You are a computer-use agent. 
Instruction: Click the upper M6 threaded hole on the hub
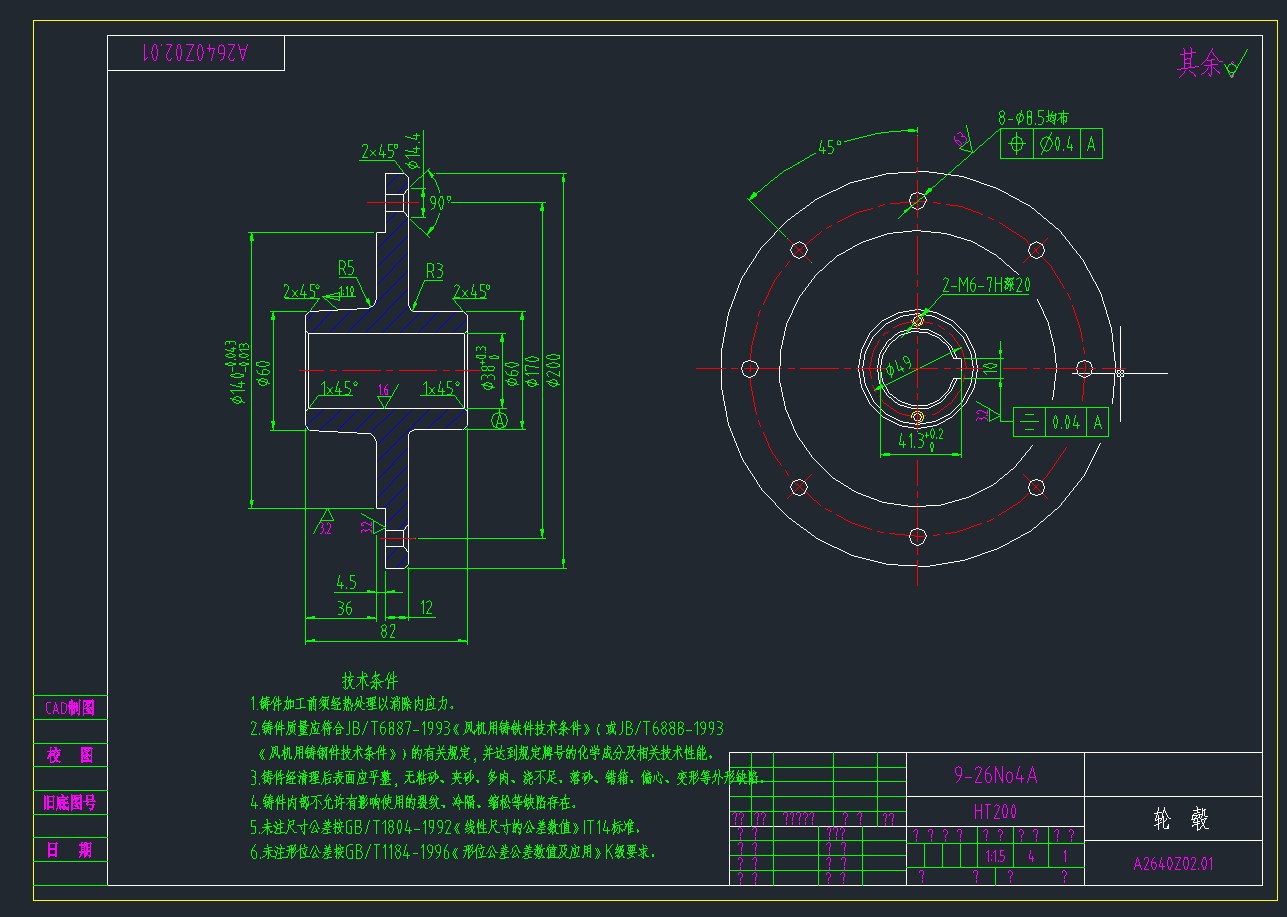coord(918,320)
